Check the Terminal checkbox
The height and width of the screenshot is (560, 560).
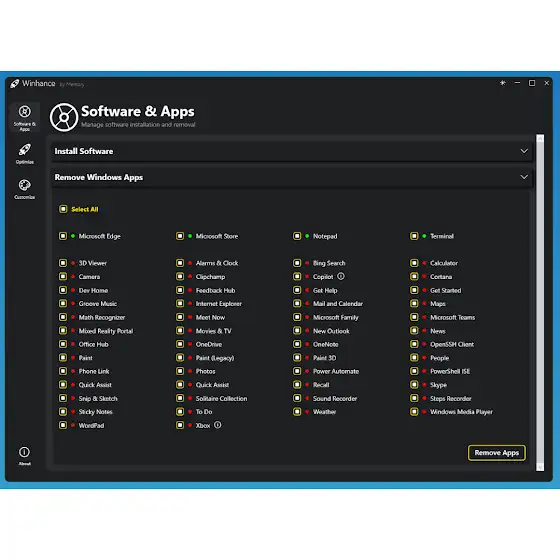coord(414,236)
